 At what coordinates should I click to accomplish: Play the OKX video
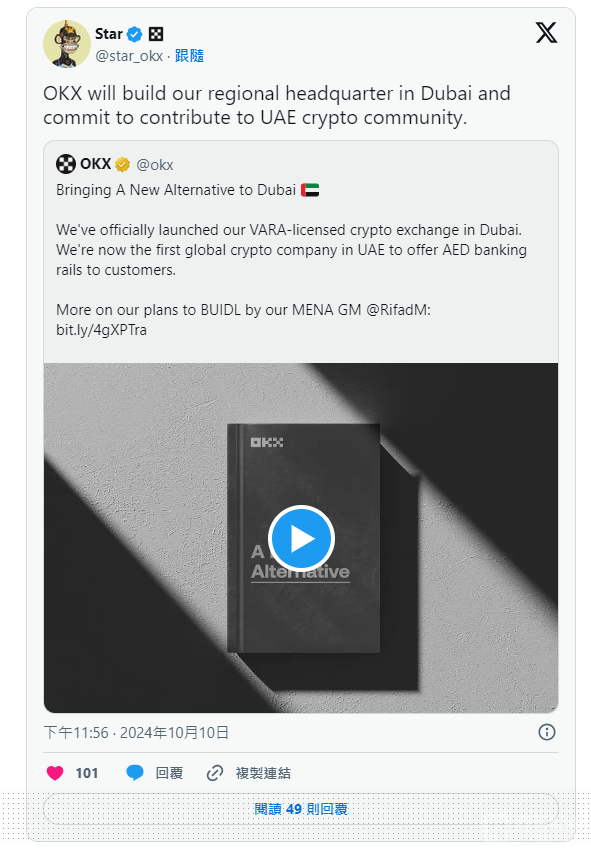pos(301,538)
